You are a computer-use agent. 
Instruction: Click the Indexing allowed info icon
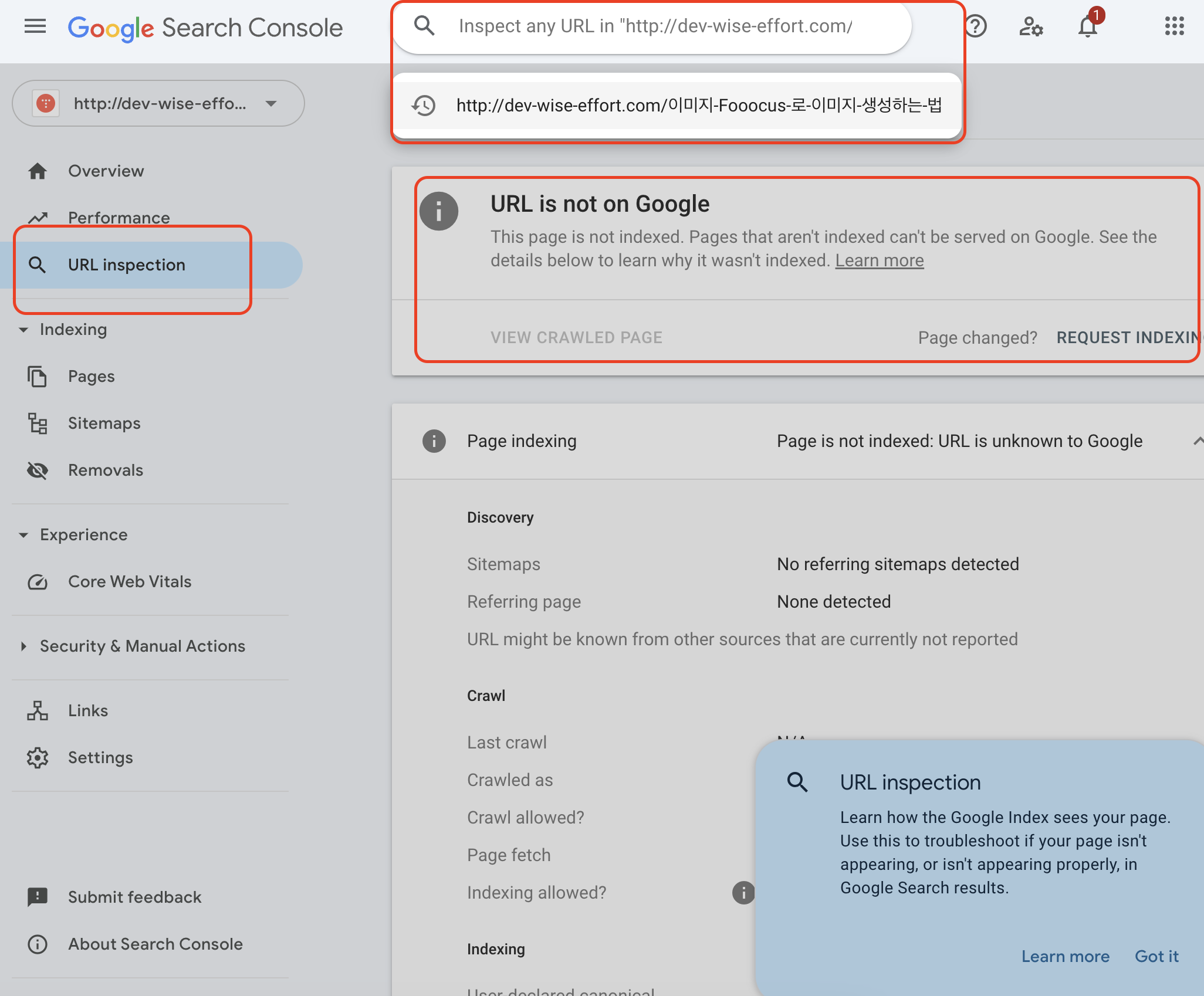pos(743,893)
